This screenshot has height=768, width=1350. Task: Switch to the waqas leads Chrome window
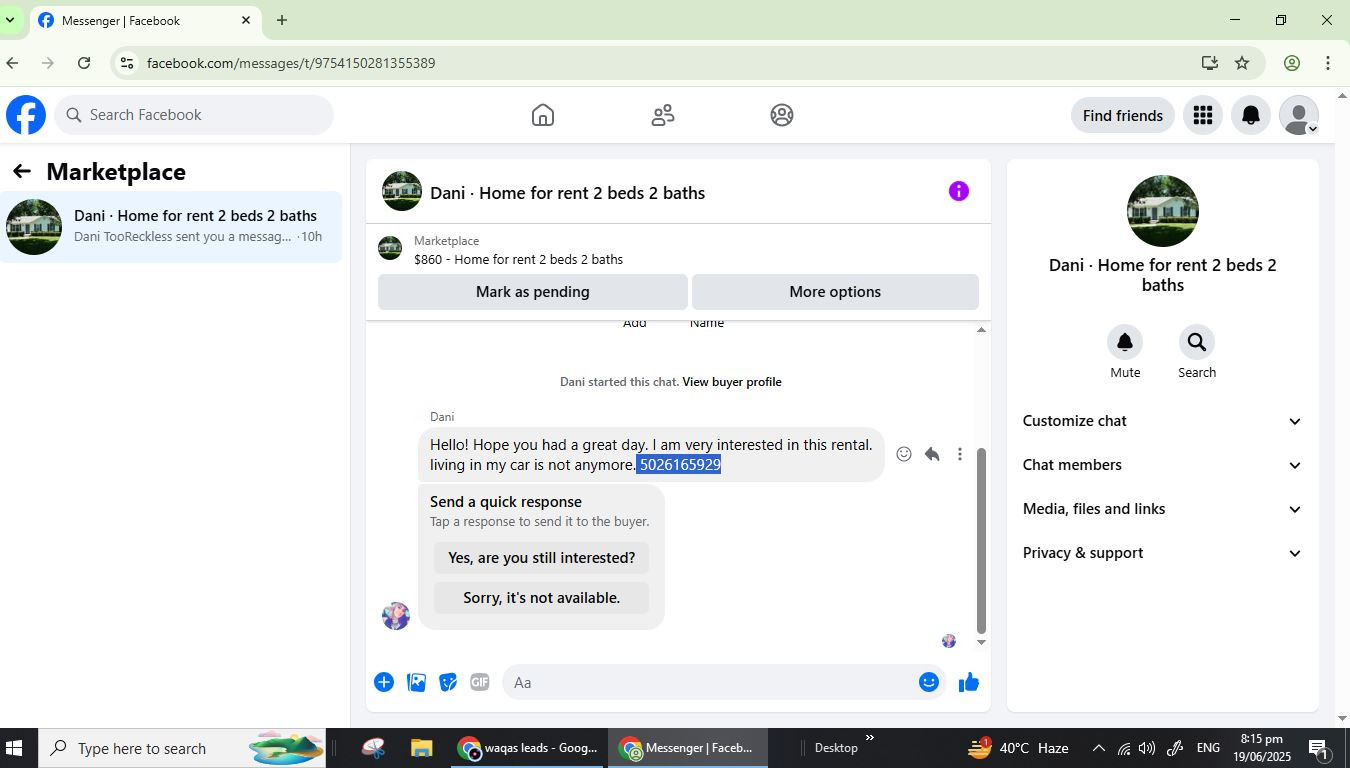click(528, 748)
